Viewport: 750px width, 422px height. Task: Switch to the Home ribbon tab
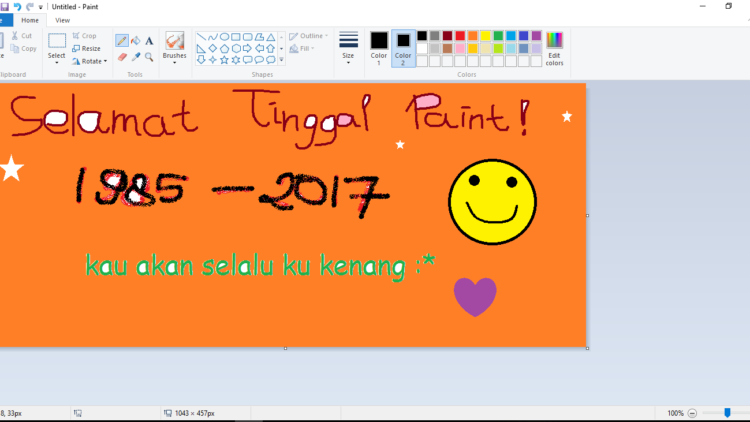[30, 20]
